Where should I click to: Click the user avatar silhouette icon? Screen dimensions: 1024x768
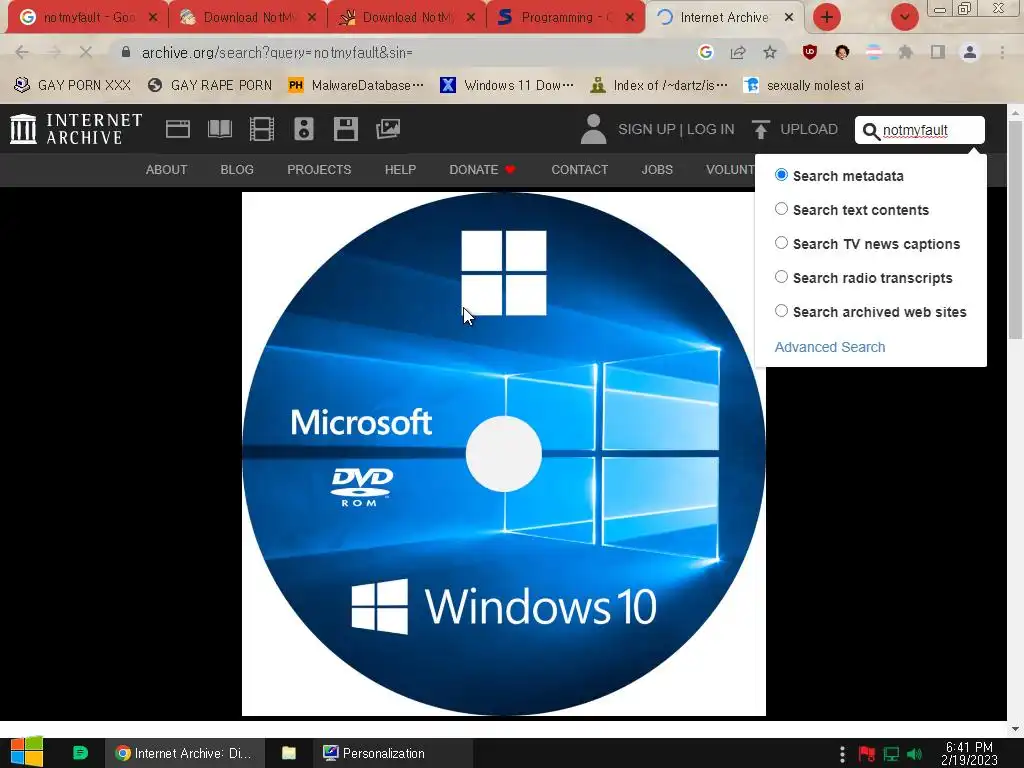[593, 129]
